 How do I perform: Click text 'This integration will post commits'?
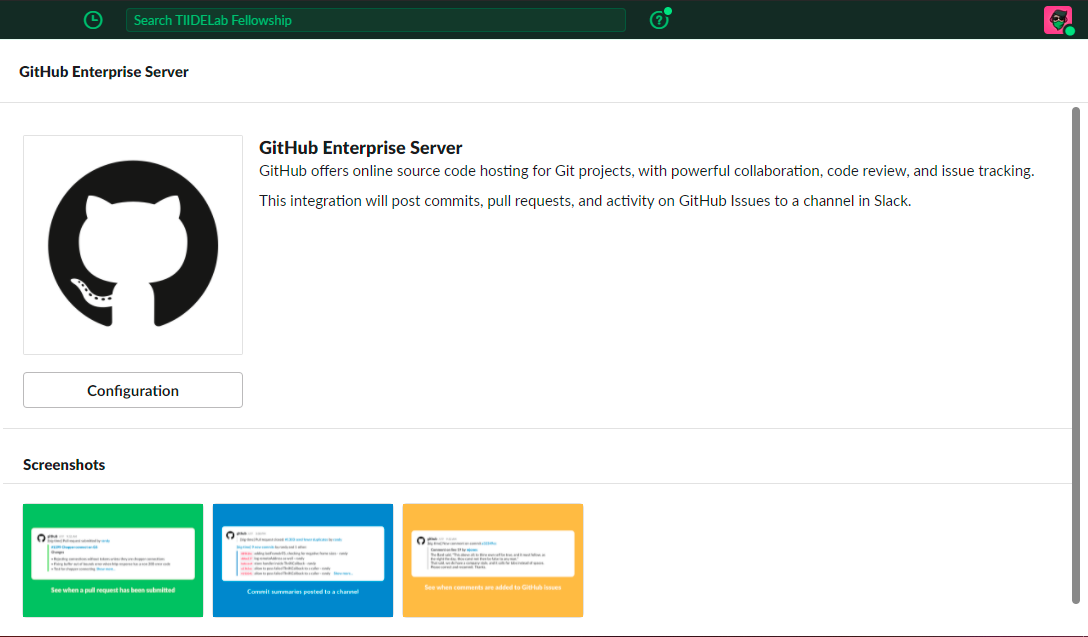point(371,201)
